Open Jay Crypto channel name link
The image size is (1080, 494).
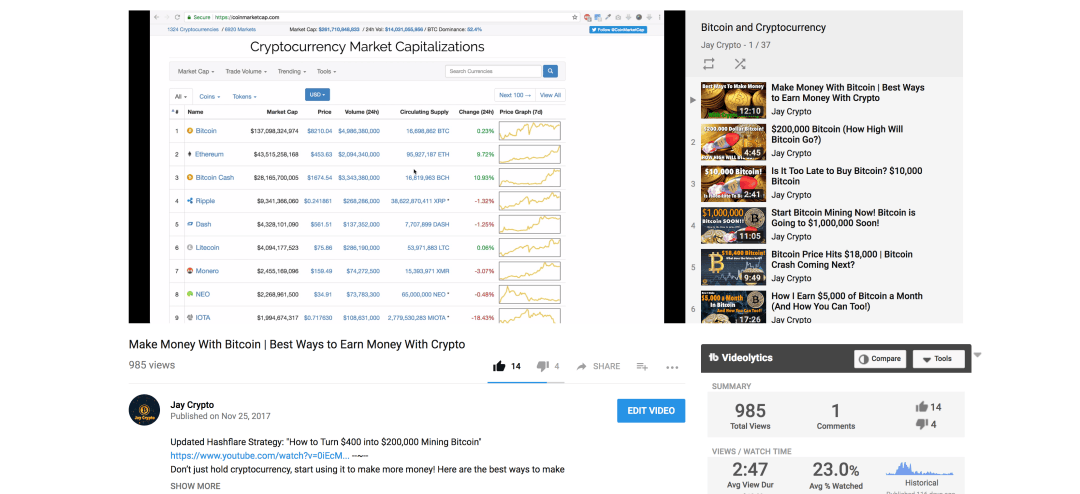click(x=192, y=405)
